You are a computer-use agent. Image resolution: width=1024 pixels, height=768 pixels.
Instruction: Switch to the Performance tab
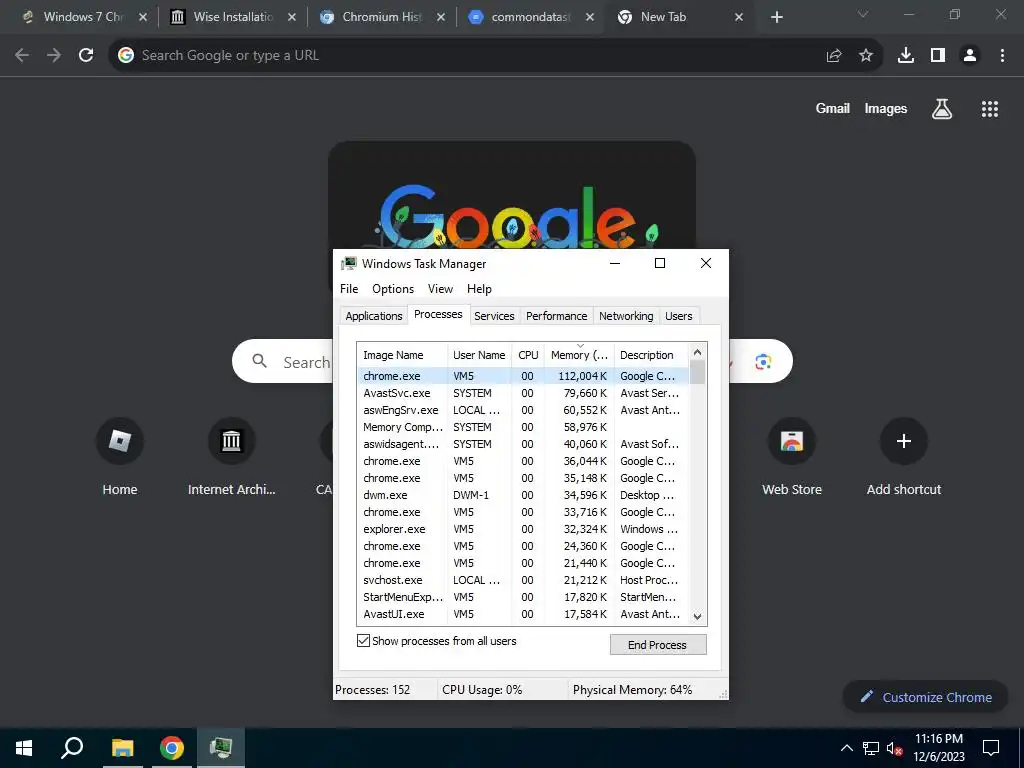click(556, 316)
